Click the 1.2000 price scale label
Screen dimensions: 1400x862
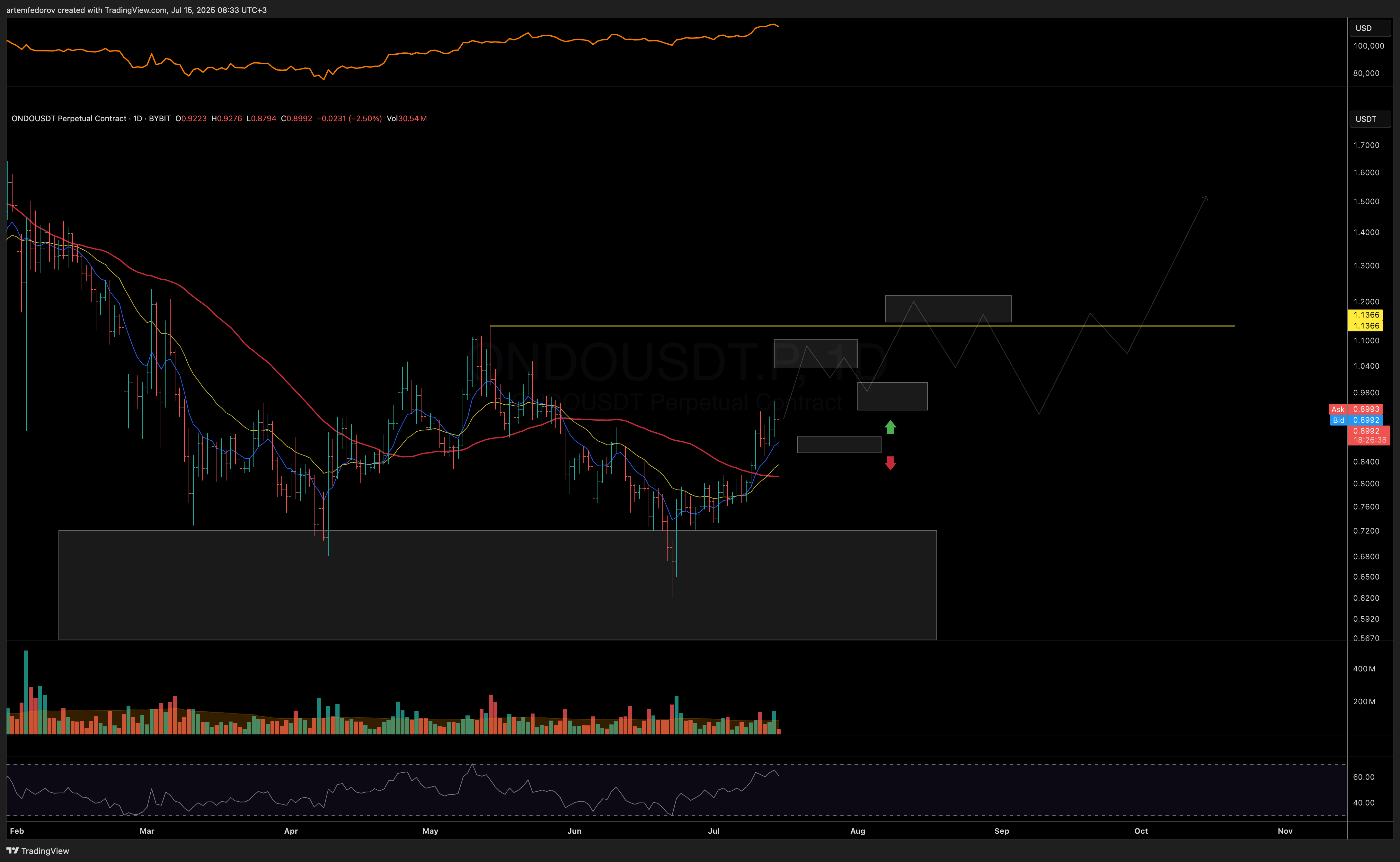[x=1366, y=301]
